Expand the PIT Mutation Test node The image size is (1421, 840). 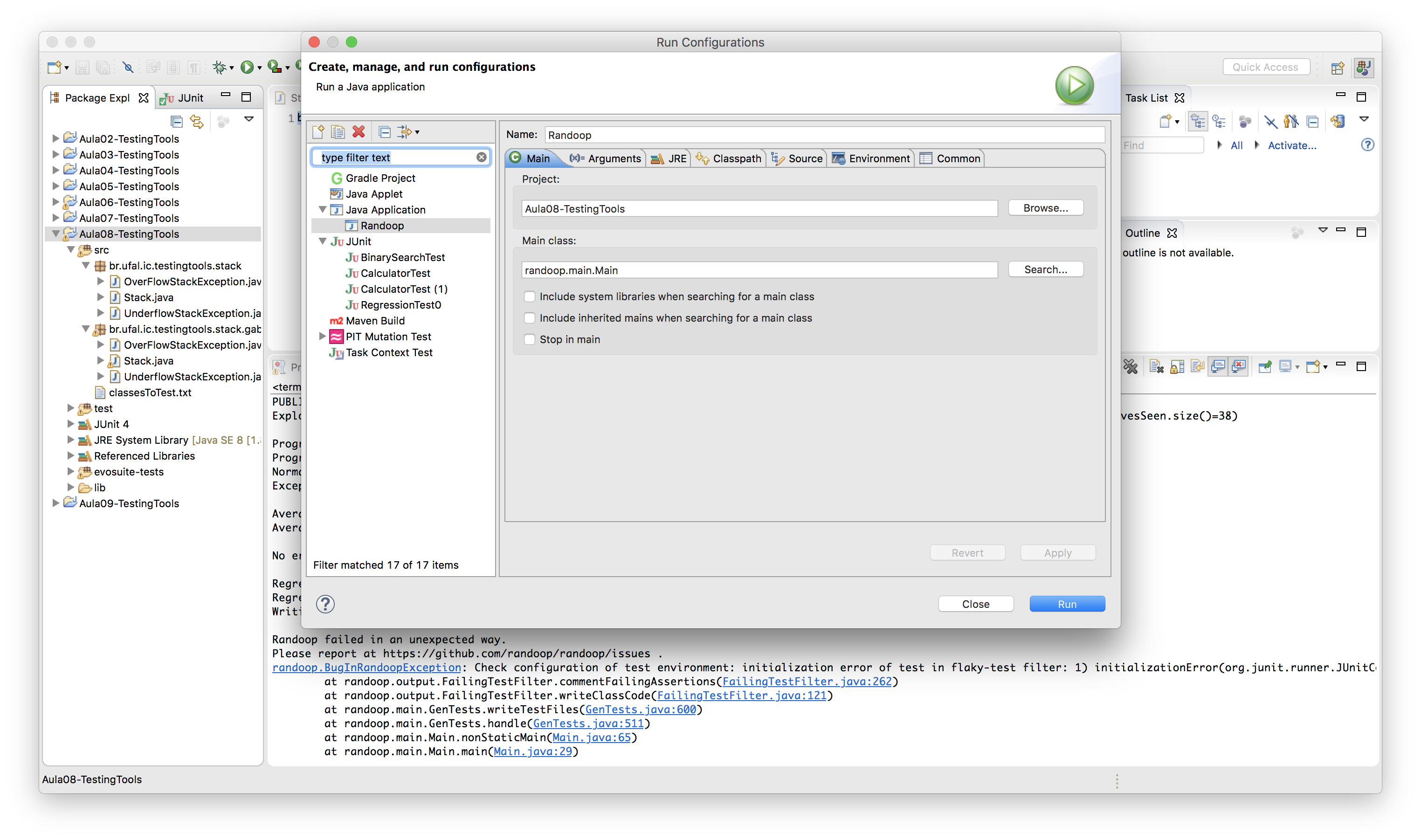coord(323,336)
